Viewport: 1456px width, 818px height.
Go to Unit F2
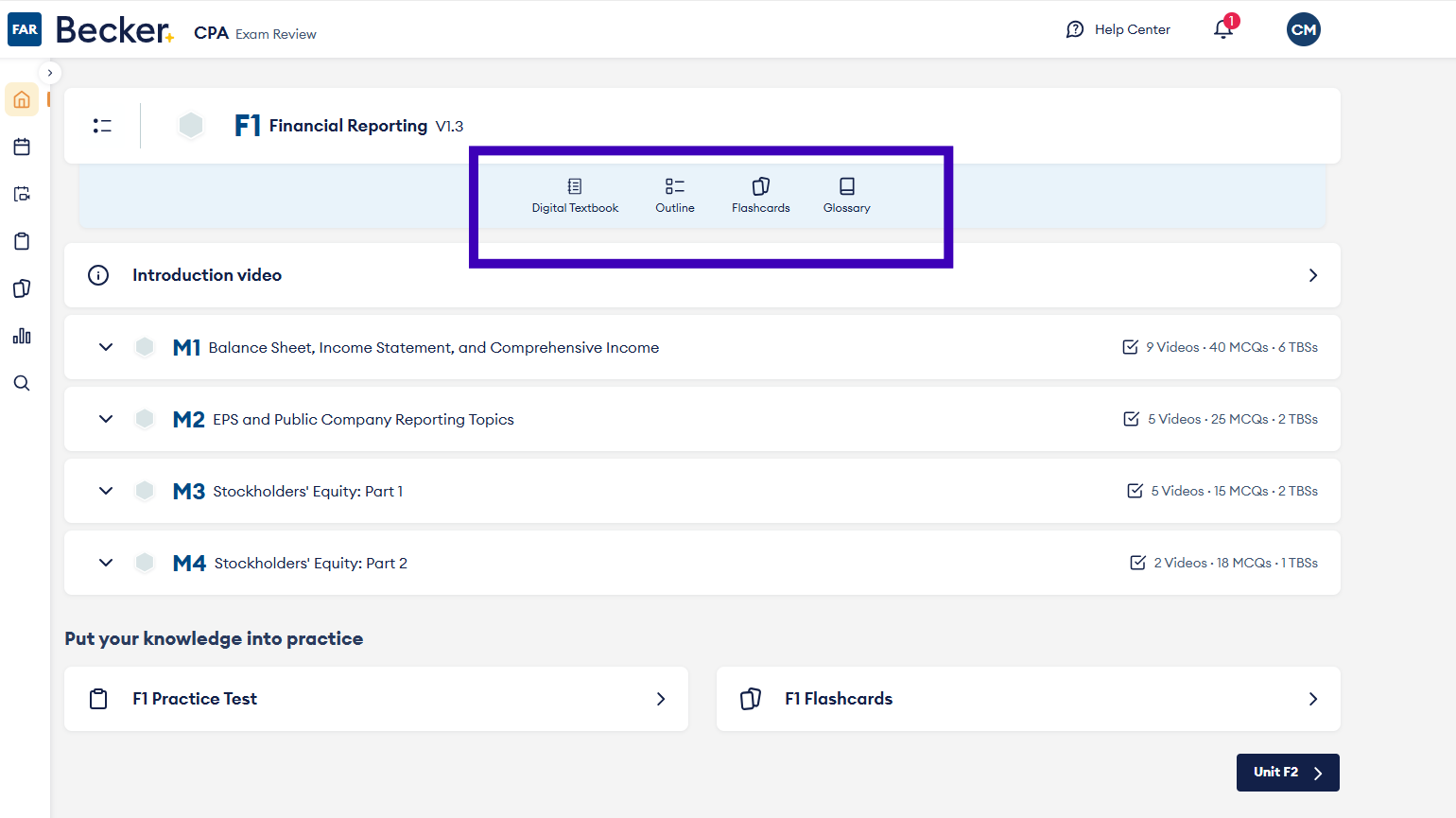click(1287, 773)
